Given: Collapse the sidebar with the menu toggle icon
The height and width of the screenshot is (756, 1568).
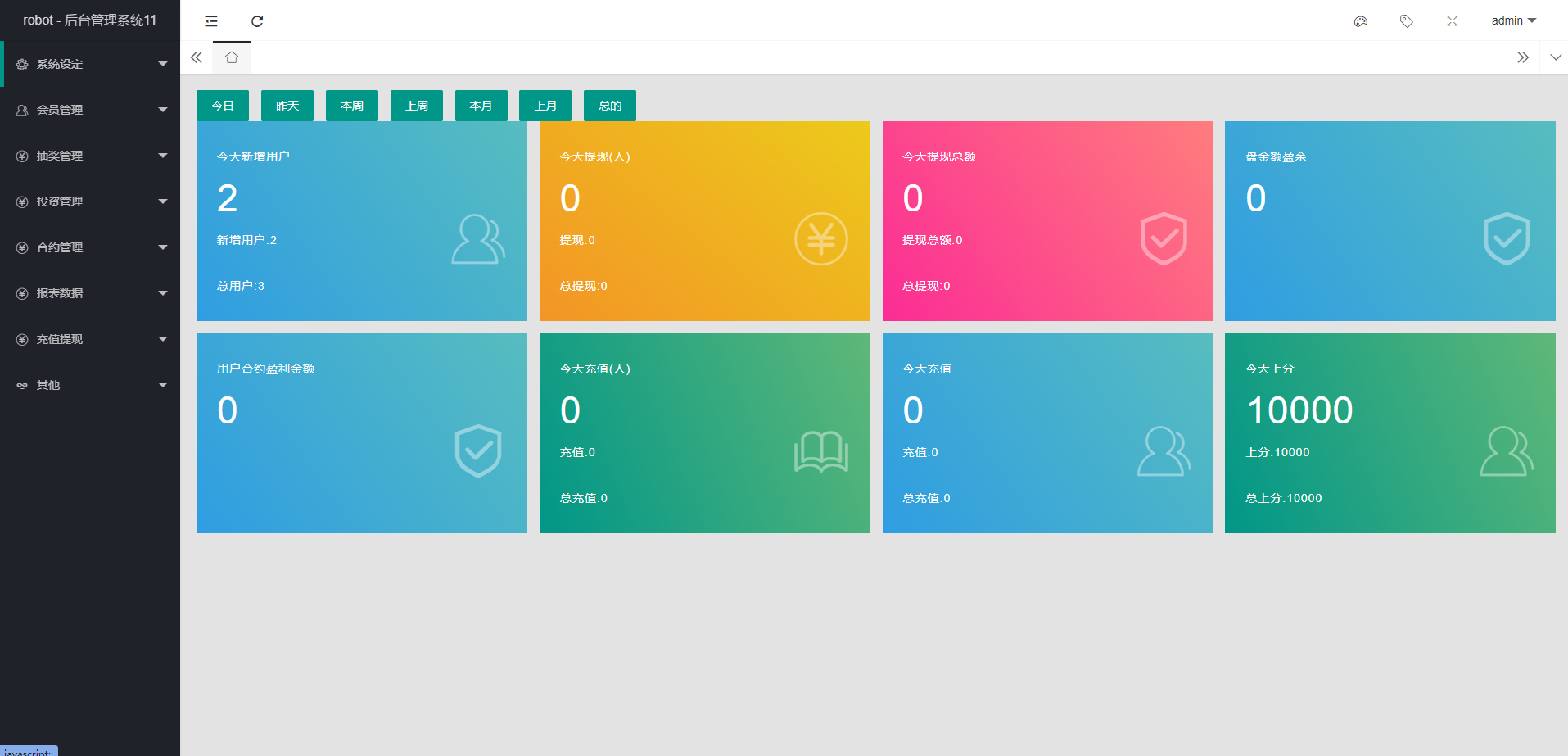Looking at the screenshot, I should (211, 21).
